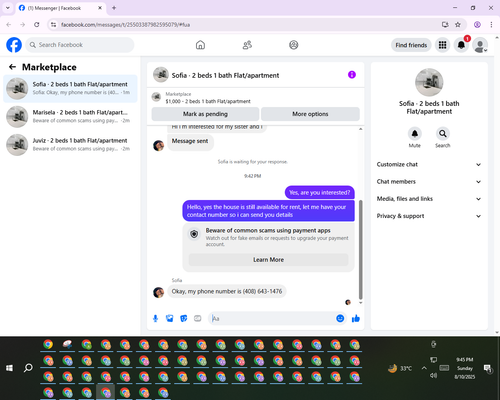Select the Messenger | Facebook tab
This screenshot has height=400, width=500.
pyautogui.click(x=60, y=8)
